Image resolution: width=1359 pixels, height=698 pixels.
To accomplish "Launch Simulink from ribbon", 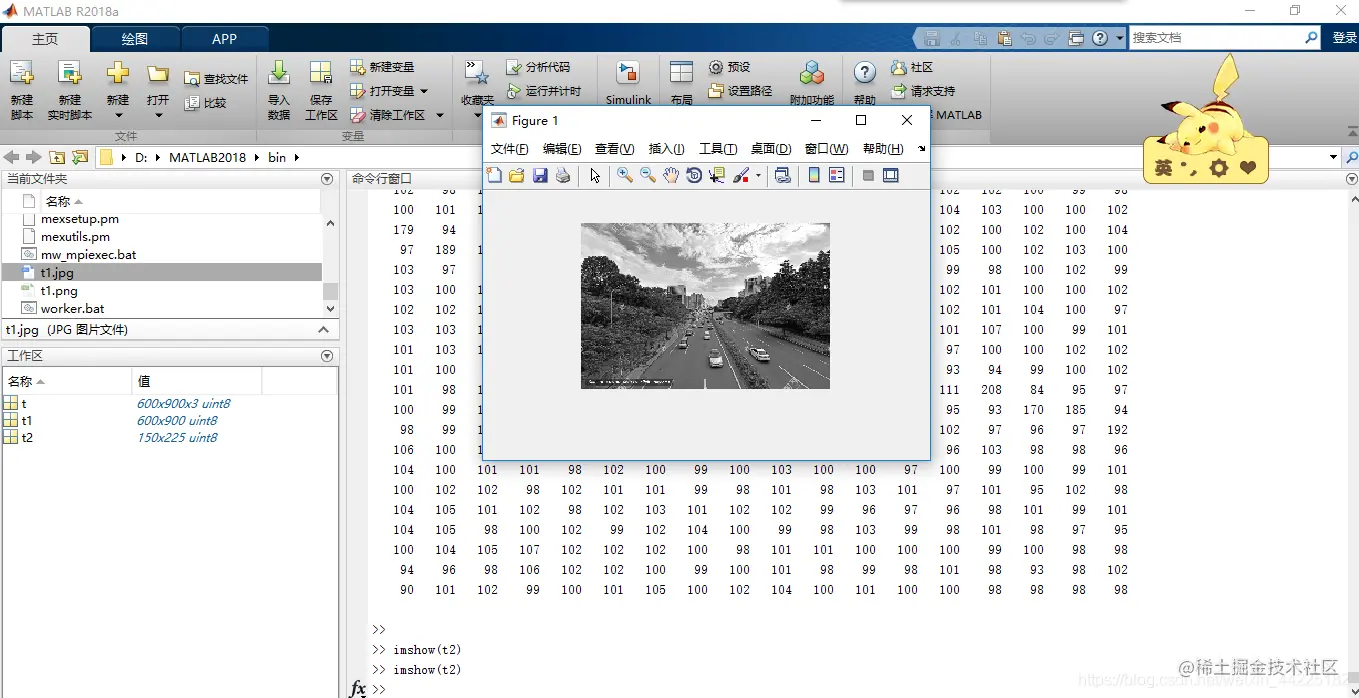I will coord(628,82).
